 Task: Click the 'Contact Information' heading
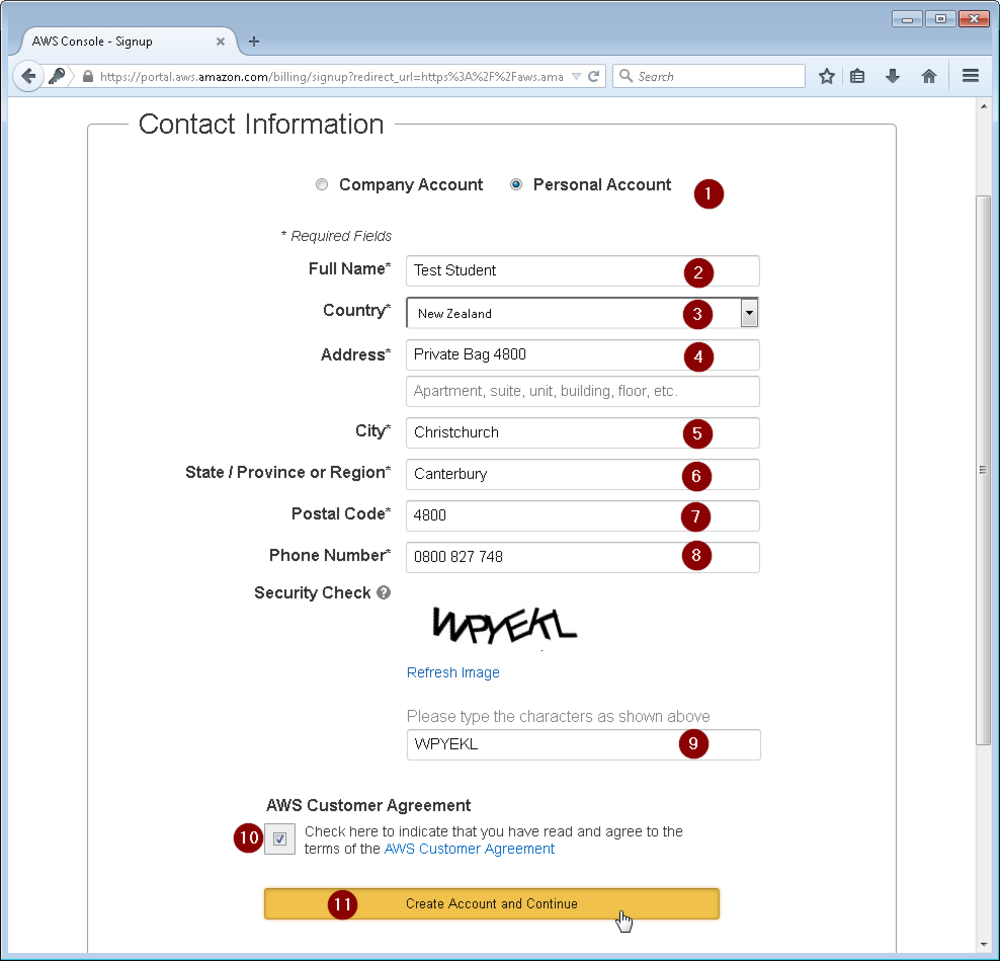pyautogui.click(x=261, y=124)
